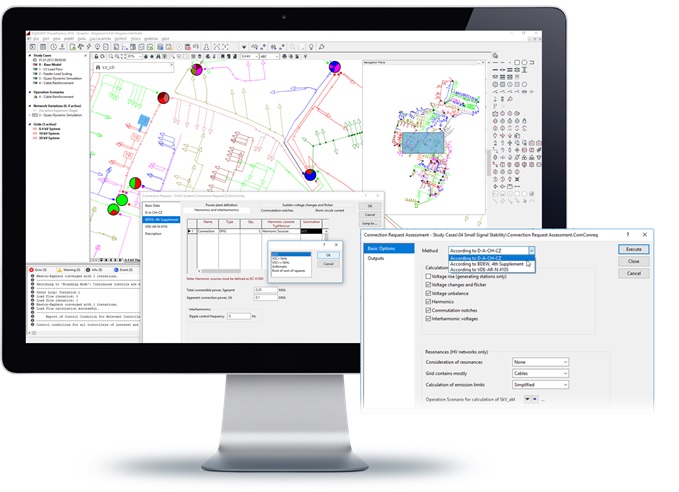Click the help question mark in Connection Request Assessment
This screenshot has height=492, width=679.
coord(628,234)
